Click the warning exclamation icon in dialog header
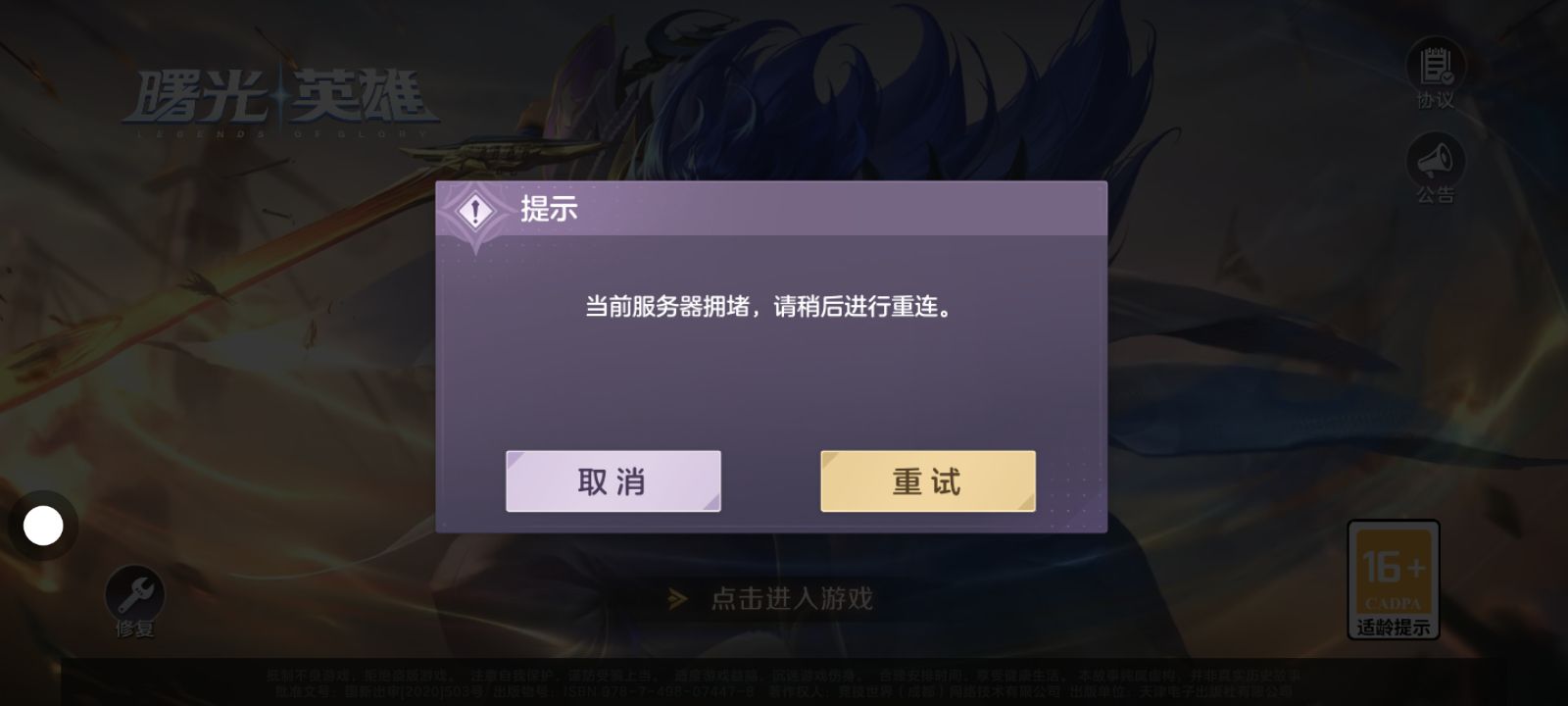Viewport: 1568px width, 706px height. [x=475, y=210]
